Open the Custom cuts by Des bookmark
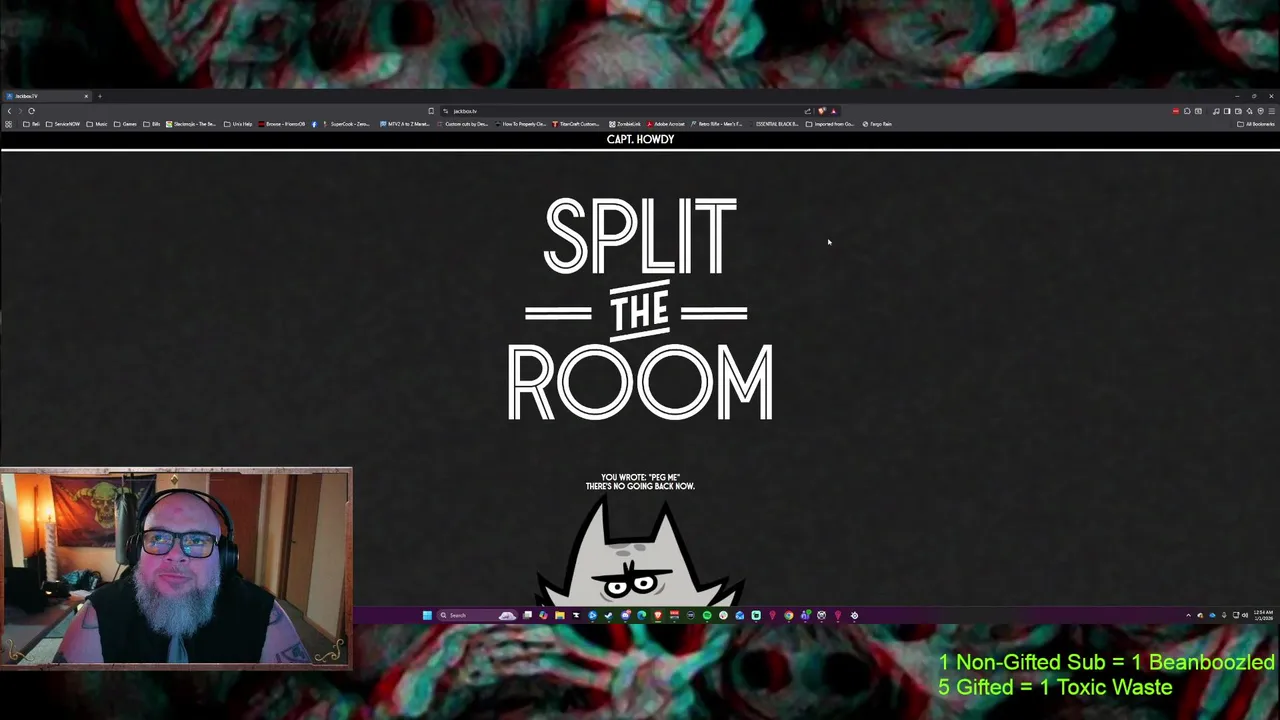Screen dimensions: 1280x720 coord(462,124)
